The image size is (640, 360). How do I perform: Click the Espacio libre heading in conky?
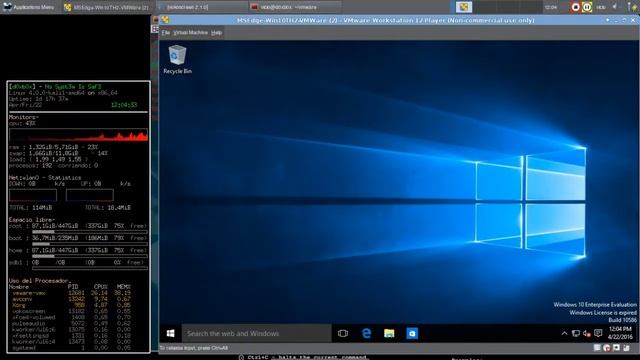[x=32, y=220]
